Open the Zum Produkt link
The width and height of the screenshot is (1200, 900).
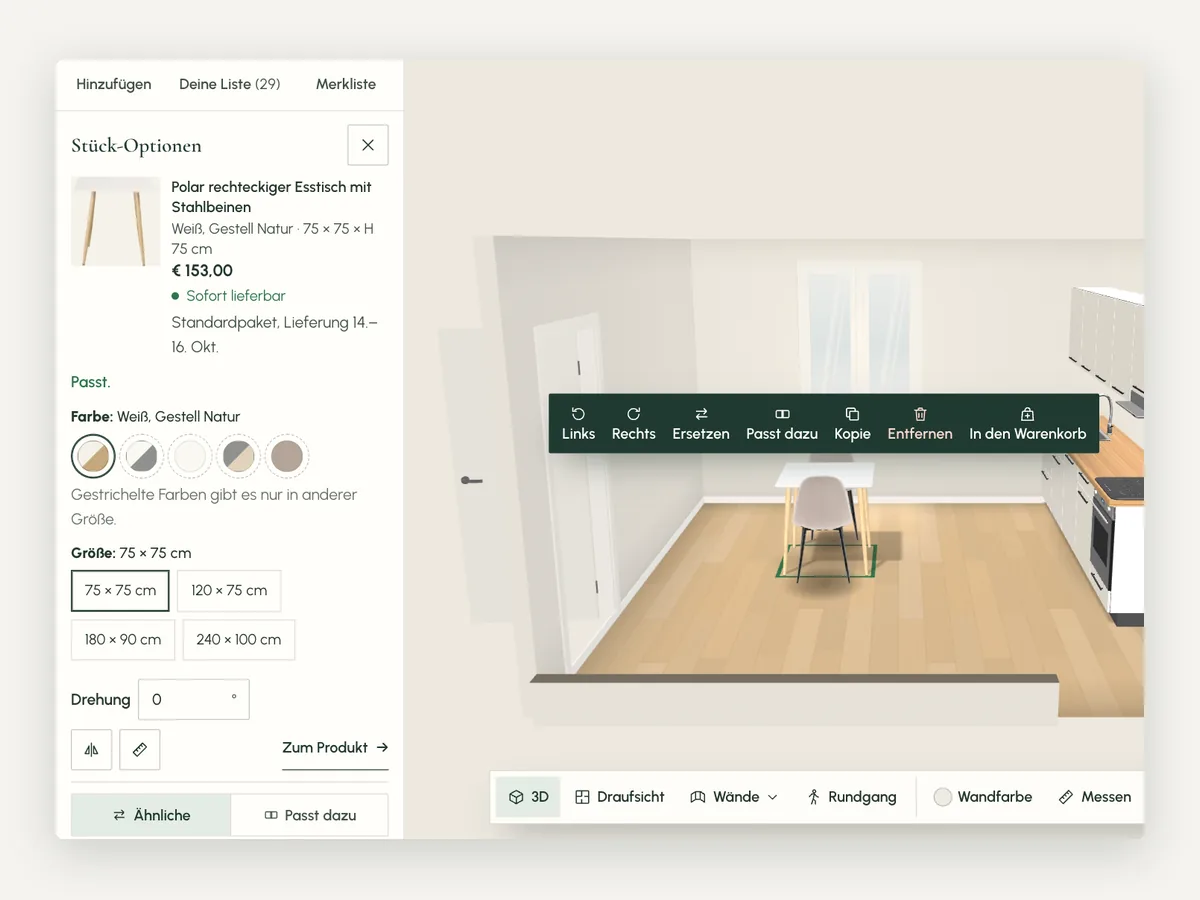coord(335,747)
